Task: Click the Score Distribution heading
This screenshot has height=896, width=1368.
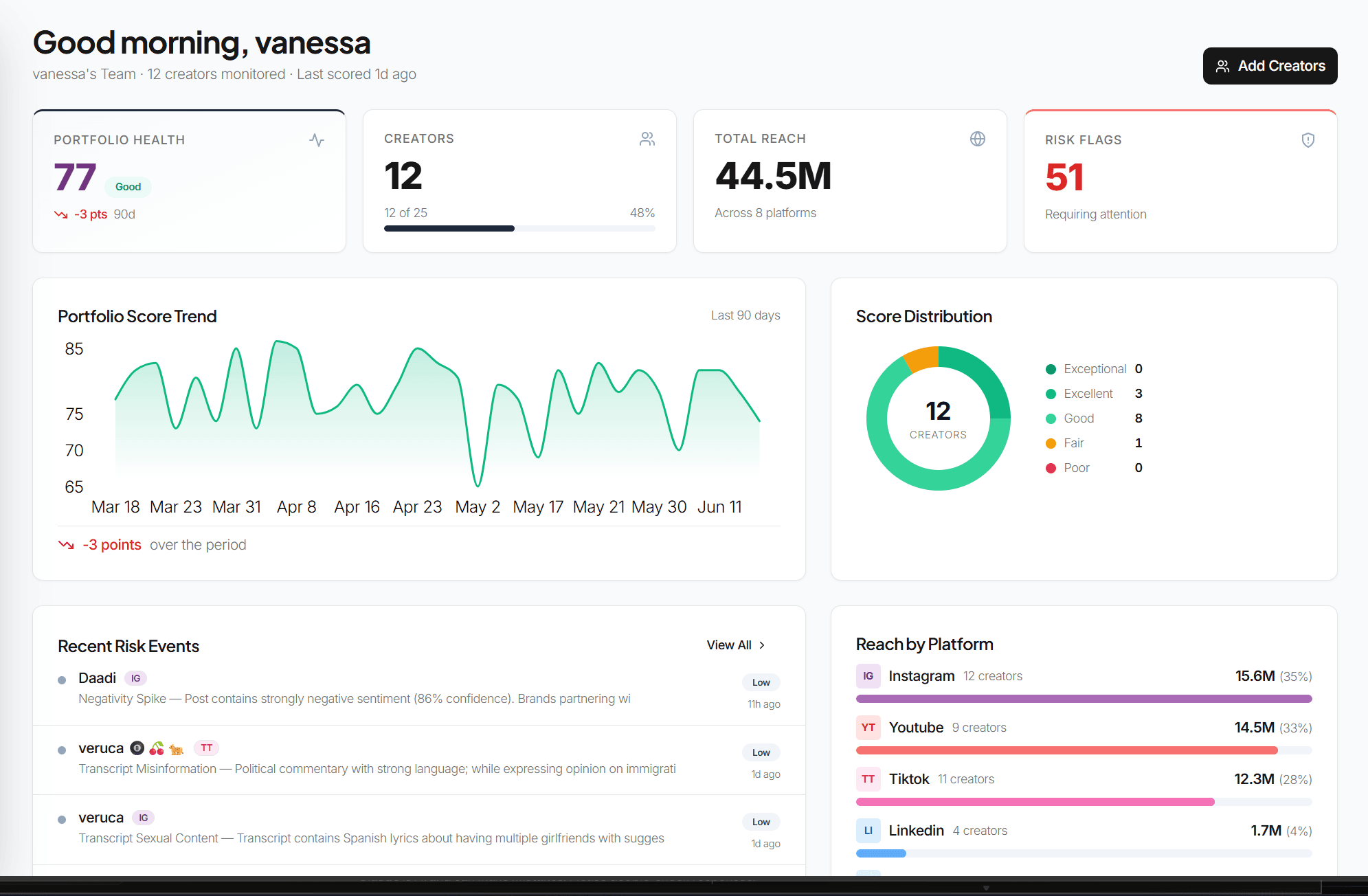Action: click(x=924, y=317)
